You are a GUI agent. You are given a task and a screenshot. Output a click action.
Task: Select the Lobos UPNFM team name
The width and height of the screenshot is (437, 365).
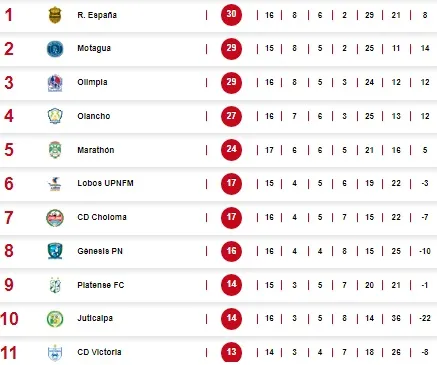(x=105, y=183)
